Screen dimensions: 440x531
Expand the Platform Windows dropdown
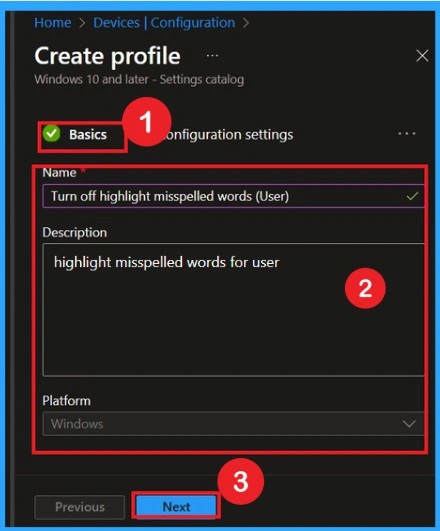pos(233,424)
